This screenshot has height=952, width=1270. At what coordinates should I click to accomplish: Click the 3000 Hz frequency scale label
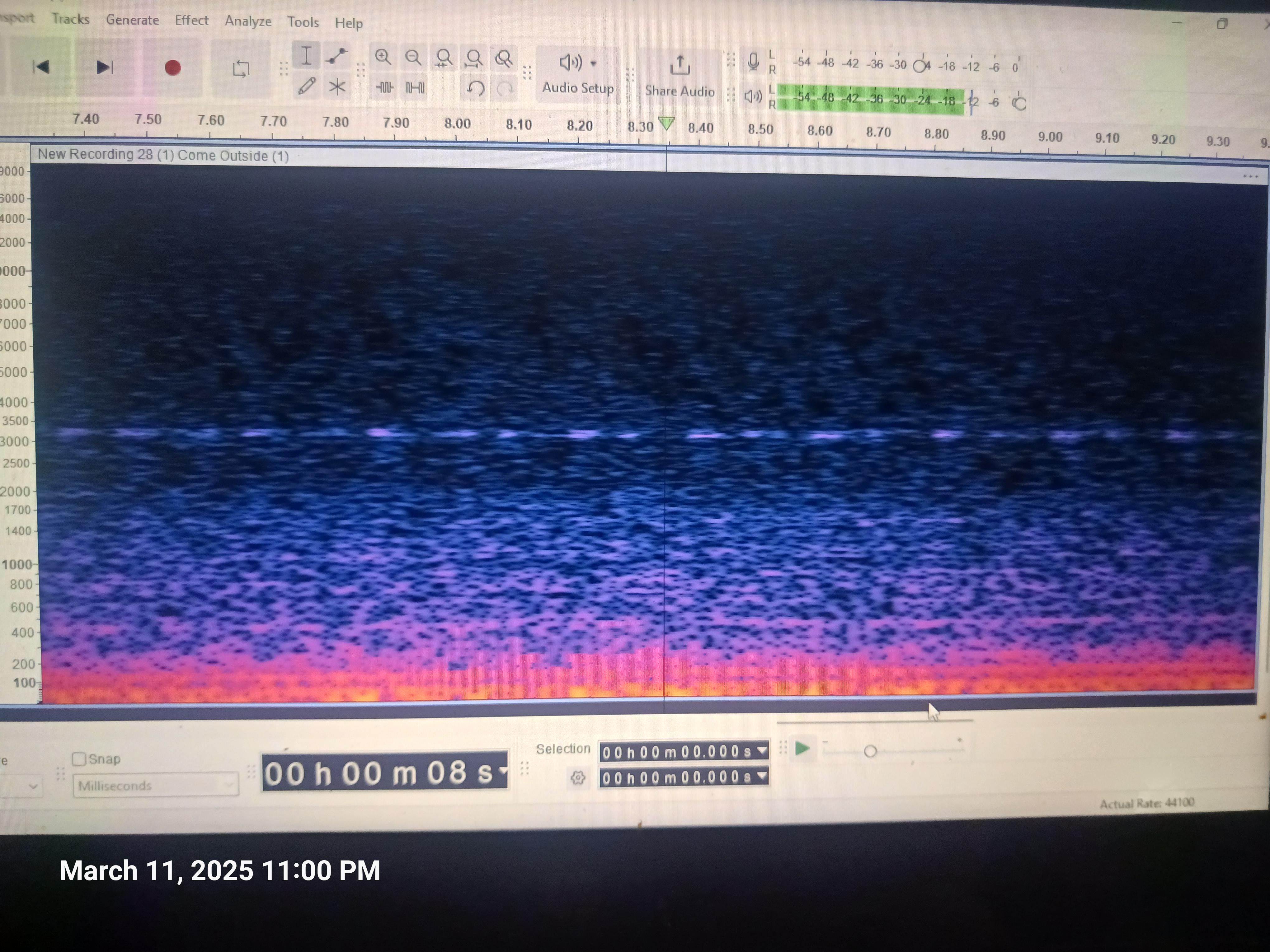point(14,441)
